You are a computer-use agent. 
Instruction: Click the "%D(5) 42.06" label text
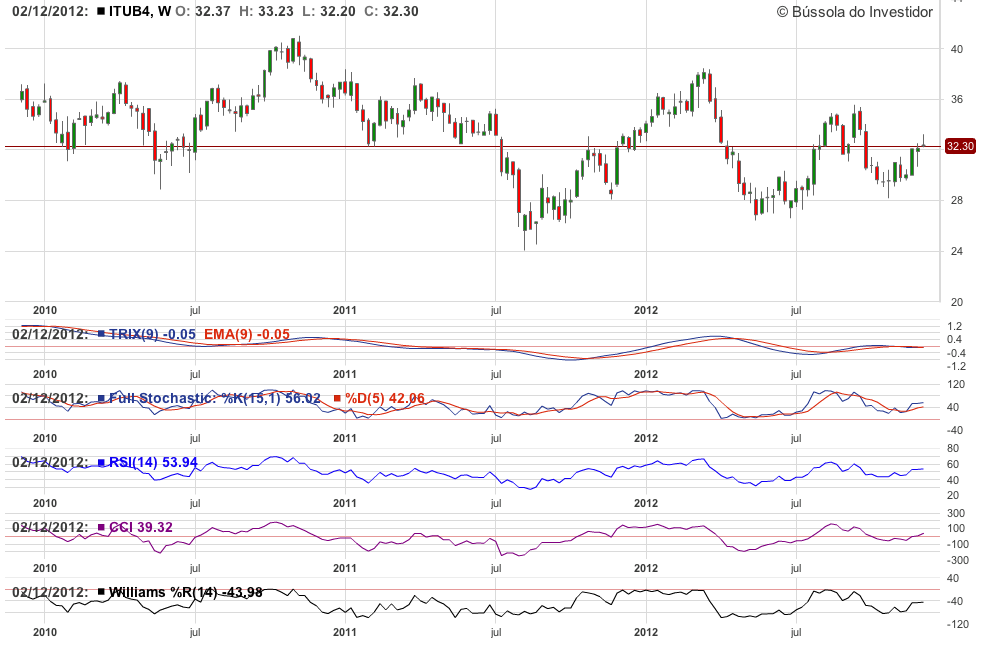385,398
